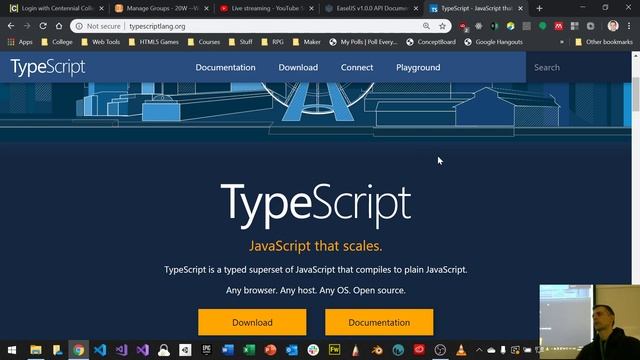
Task: Open the ConceptBoard bookmark
Action: [x=431, y=42]
